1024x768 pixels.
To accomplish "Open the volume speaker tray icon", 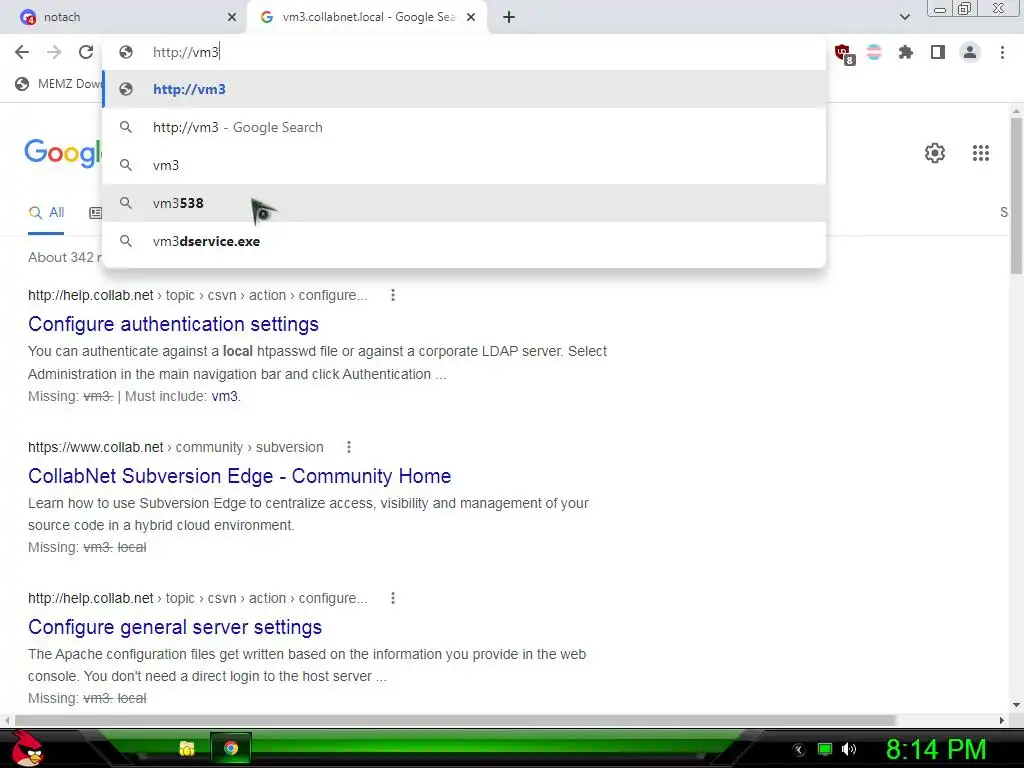I will 849,749.
